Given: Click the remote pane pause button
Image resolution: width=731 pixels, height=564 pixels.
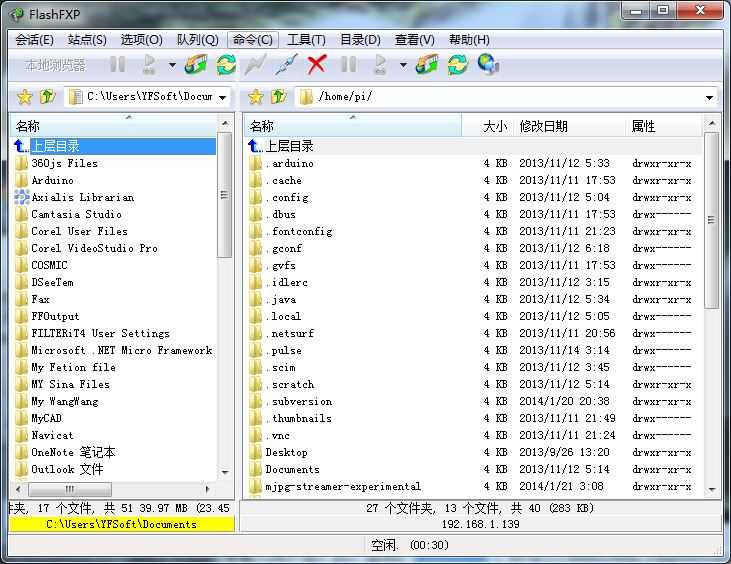Looking at the screenshot, I should tap(348, 64).
